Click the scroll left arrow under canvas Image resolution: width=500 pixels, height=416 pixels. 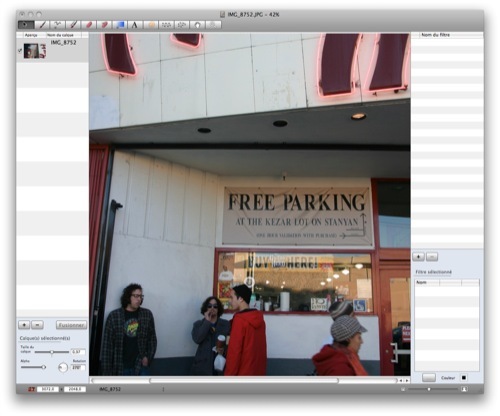(401, 380)
